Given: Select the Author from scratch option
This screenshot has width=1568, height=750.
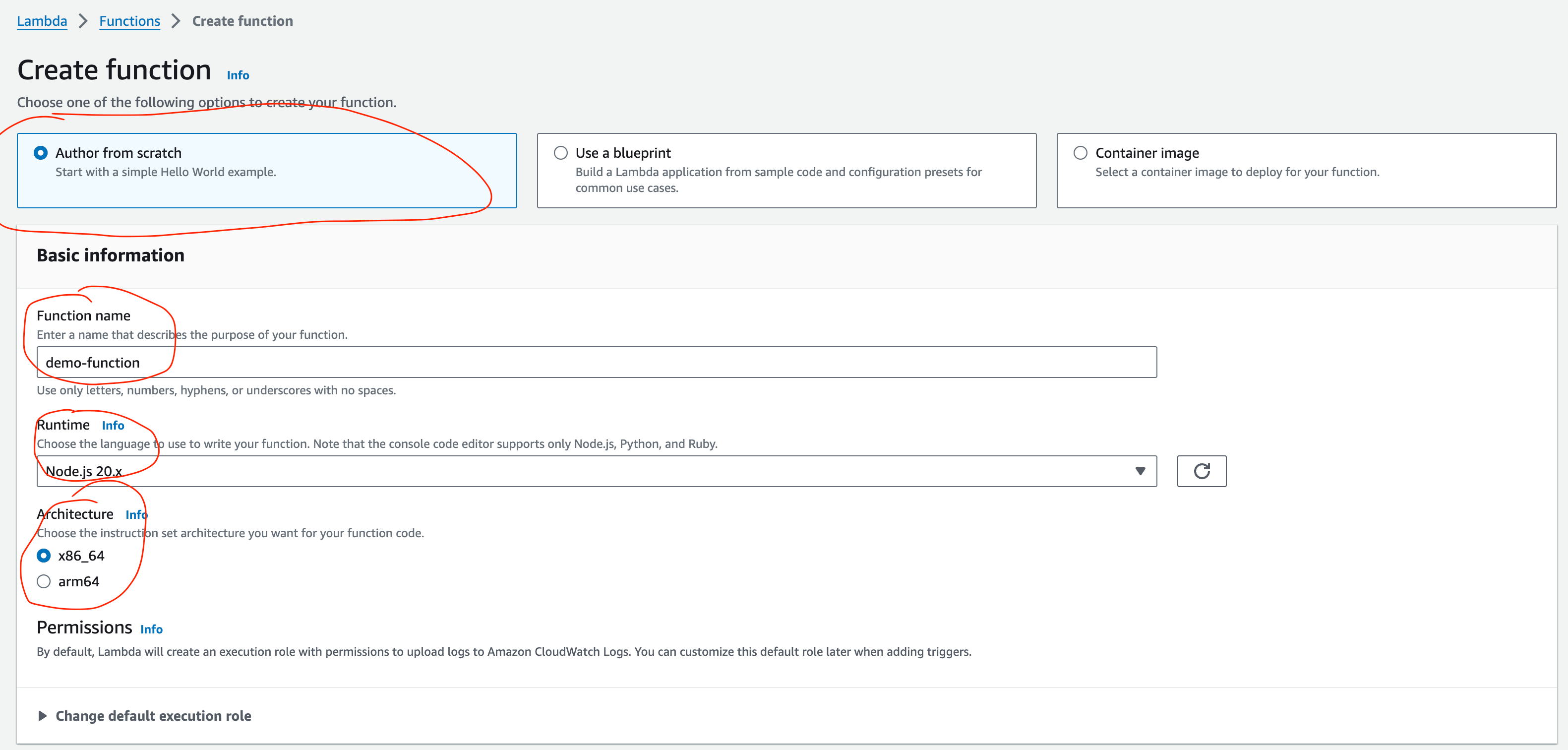Looking at the screenshot, I should click(x=41, y=153).
